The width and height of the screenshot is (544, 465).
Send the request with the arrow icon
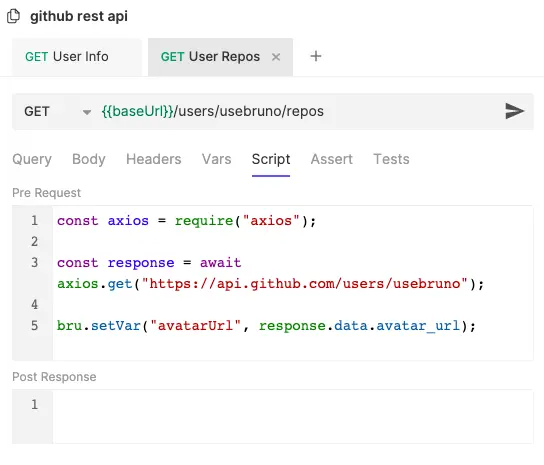coord(514,111)
